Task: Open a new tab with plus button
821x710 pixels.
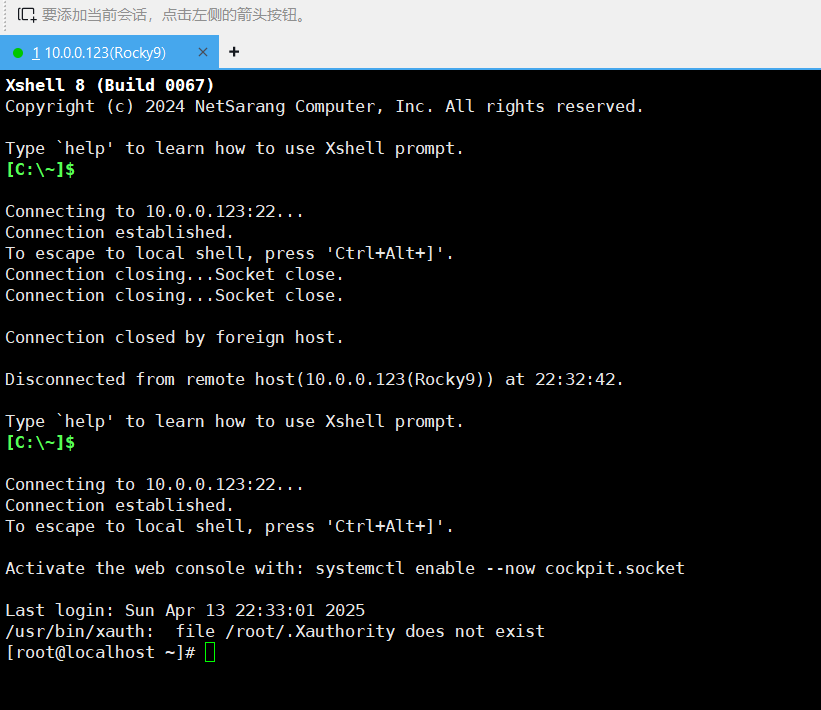Action: point(234,52)
